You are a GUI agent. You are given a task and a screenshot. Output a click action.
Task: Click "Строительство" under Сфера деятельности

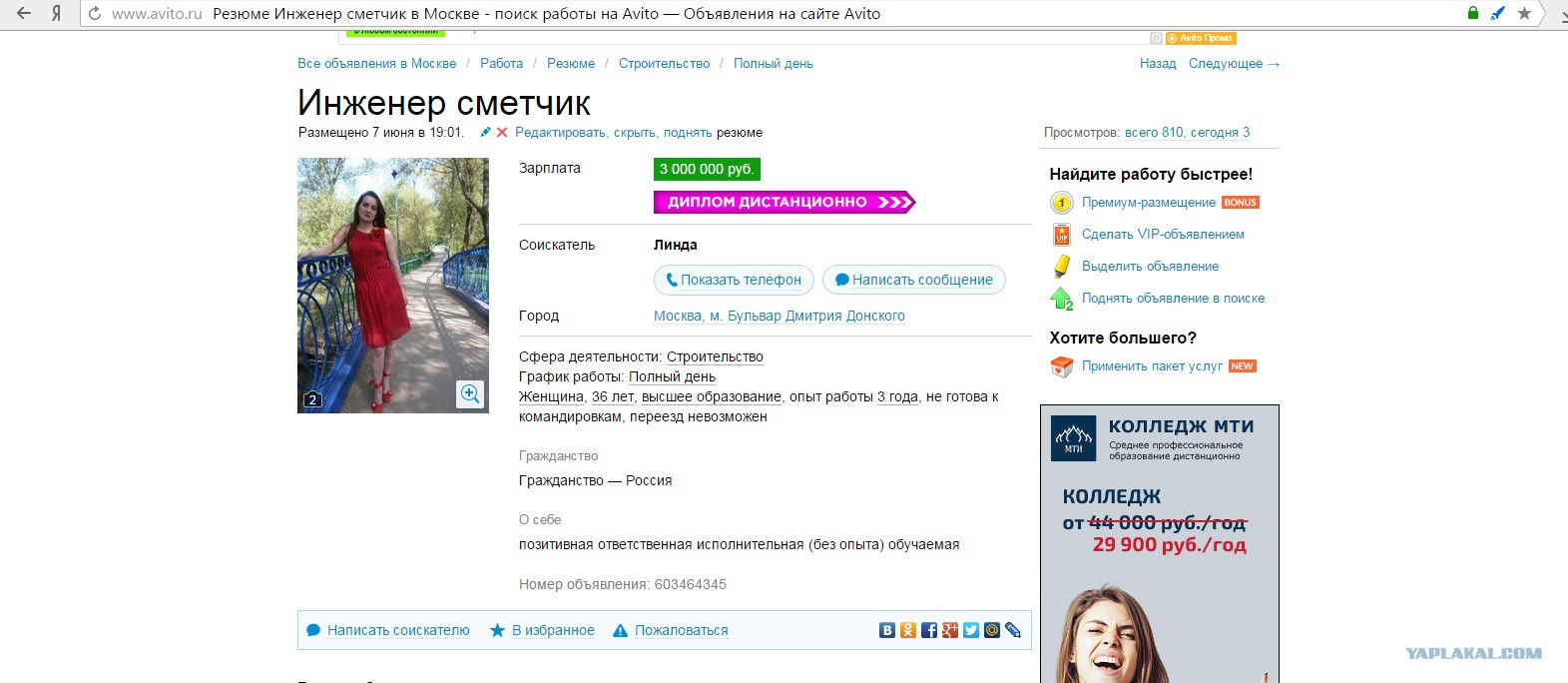(x=715, y=356)
